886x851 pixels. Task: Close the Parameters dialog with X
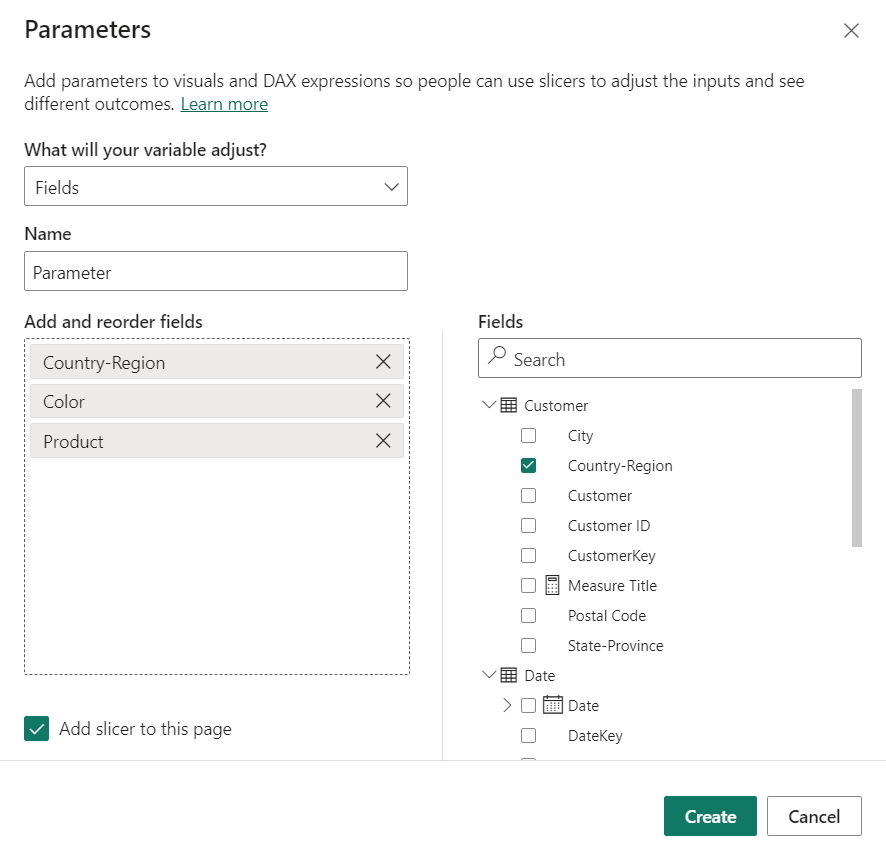[851, 31]
